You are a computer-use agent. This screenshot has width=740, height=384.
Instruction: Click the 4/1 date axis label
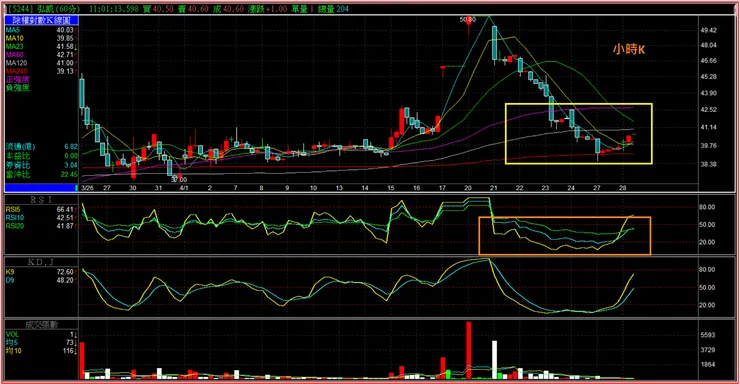184,188
